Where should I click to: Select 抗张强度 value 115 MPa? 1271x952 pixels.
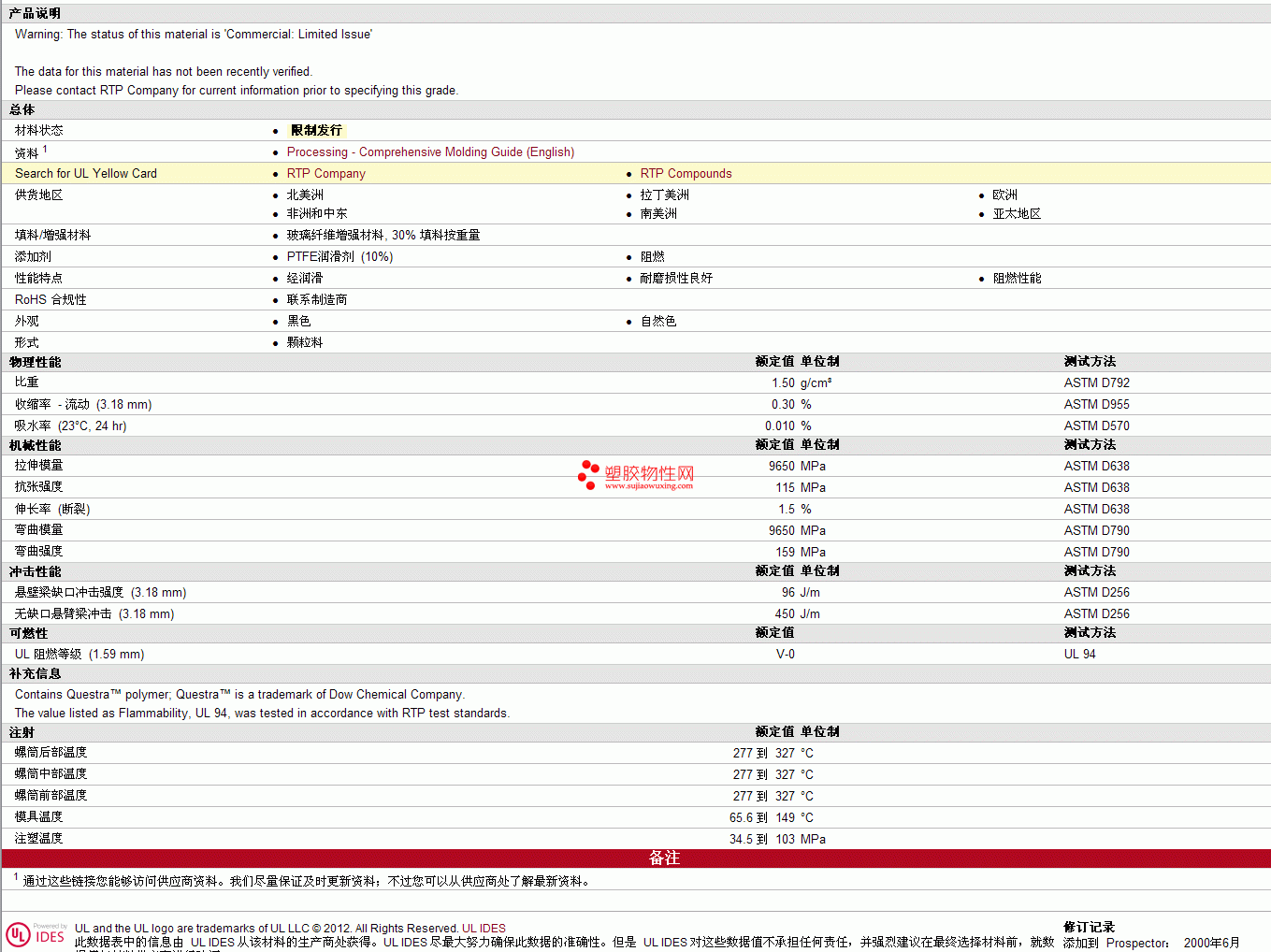click(801, 487)
